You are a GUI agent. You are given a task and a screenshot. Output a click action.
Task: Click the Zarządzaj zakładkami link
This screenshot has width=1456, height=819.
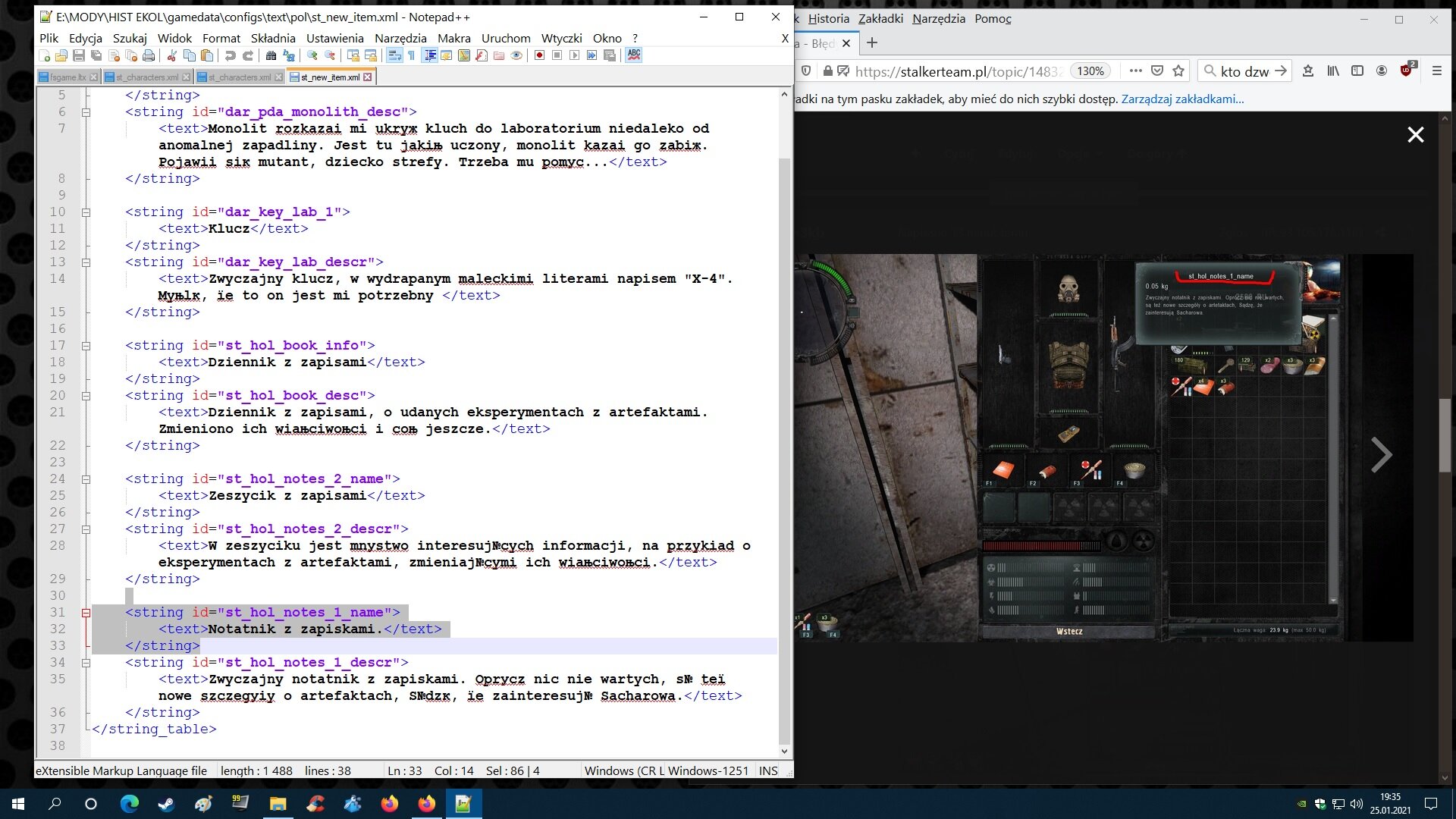pyautogui.click(x=1182, y=99)
